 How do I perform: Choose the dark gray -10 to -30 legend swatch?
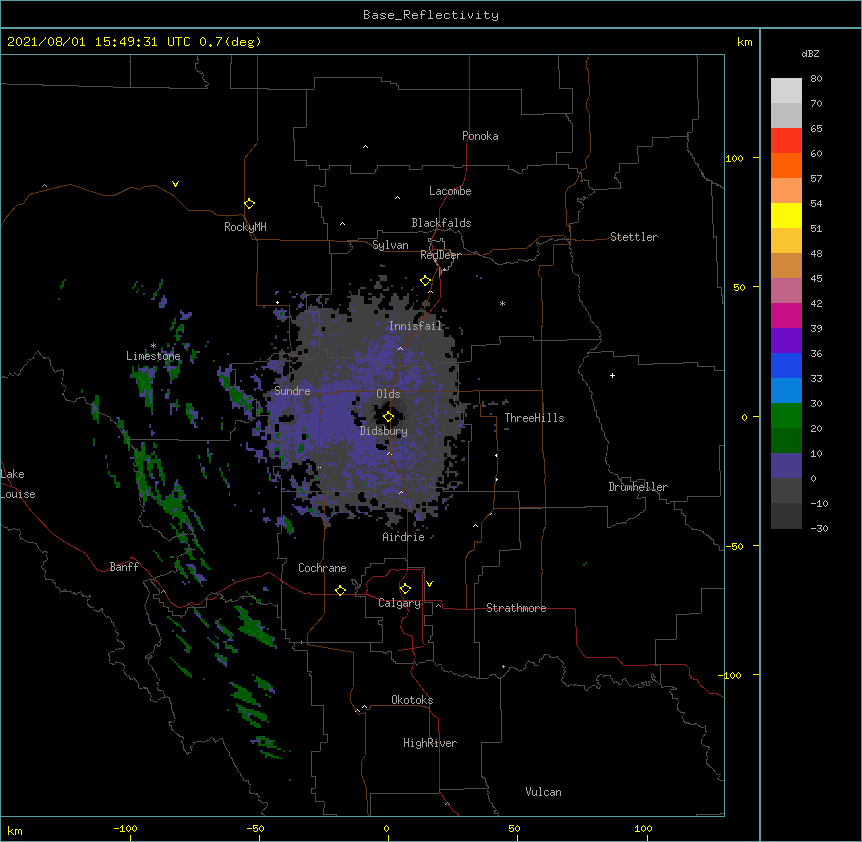click(x=786, y=516)
